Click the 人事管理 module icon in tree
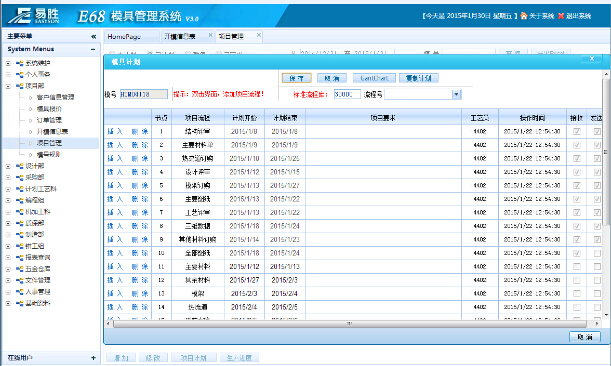This screenshot has height=366, width=611. pos(19,292)
